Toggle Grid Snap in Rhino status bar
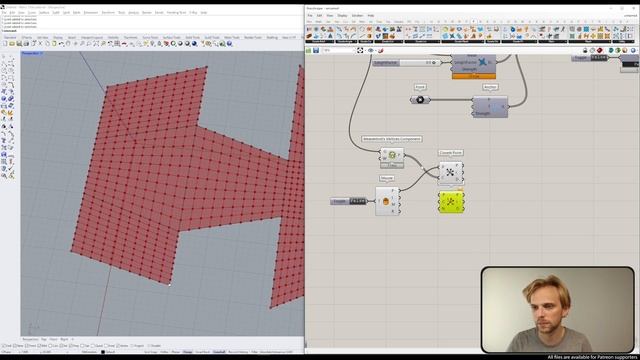Screen dimensions: 640x360 (150, 352)
